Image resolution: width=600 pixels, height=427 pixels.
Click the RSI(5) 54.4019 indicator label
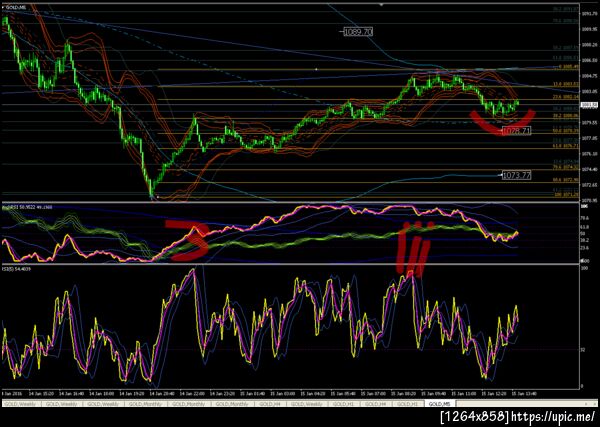click(16, 269)
